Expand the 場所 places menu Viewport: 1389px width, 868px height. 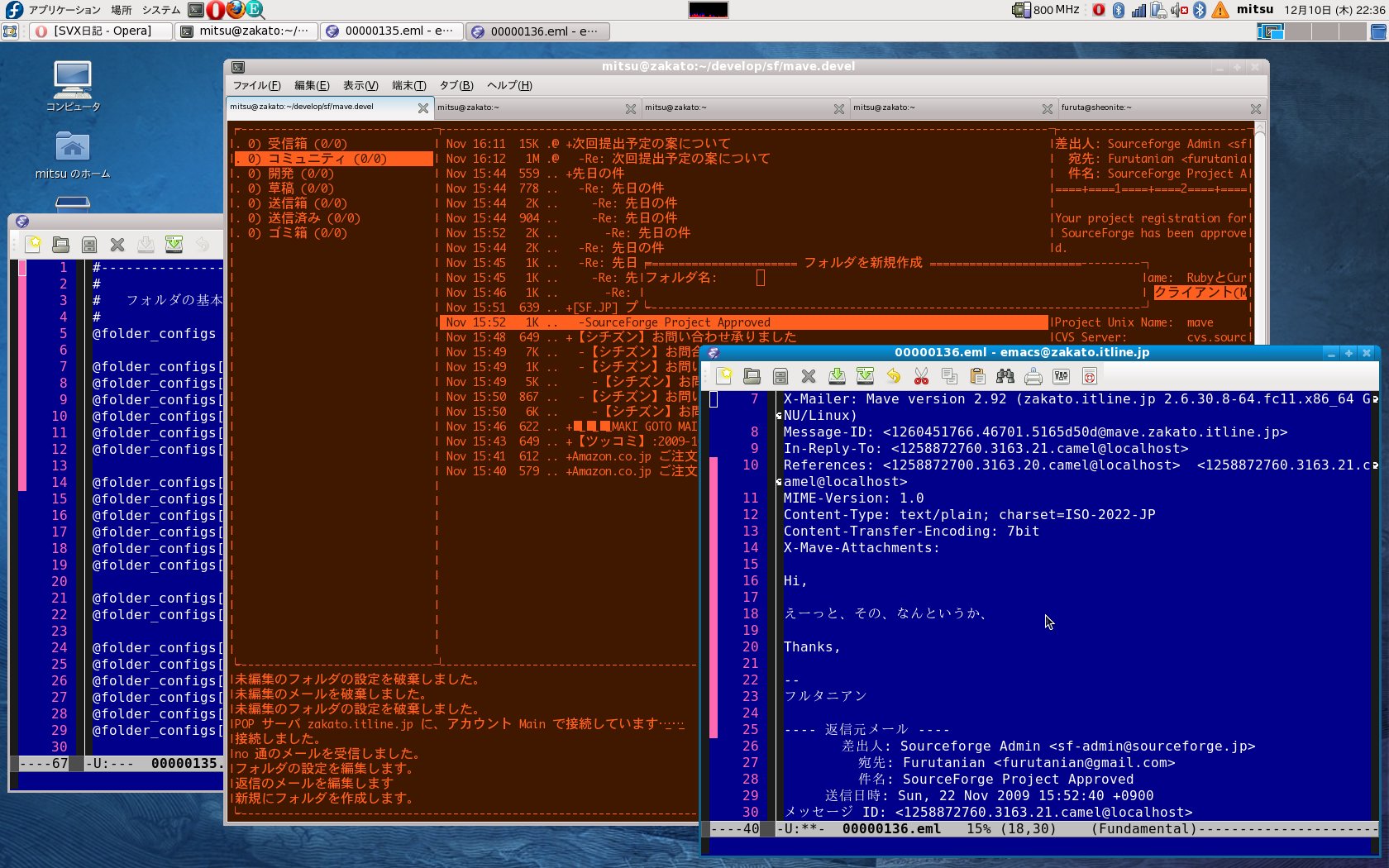pyautogui.click(x=121, y=10)
